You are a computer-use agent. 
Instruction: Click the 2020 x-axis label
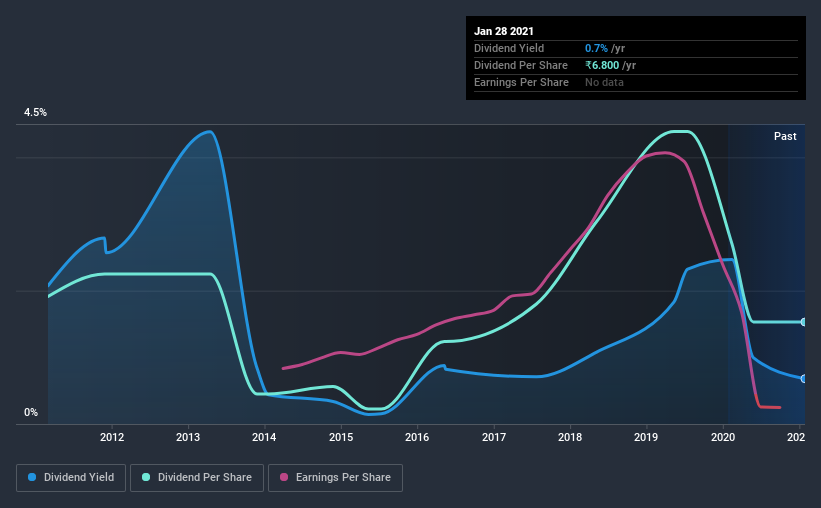pos(723,437)
